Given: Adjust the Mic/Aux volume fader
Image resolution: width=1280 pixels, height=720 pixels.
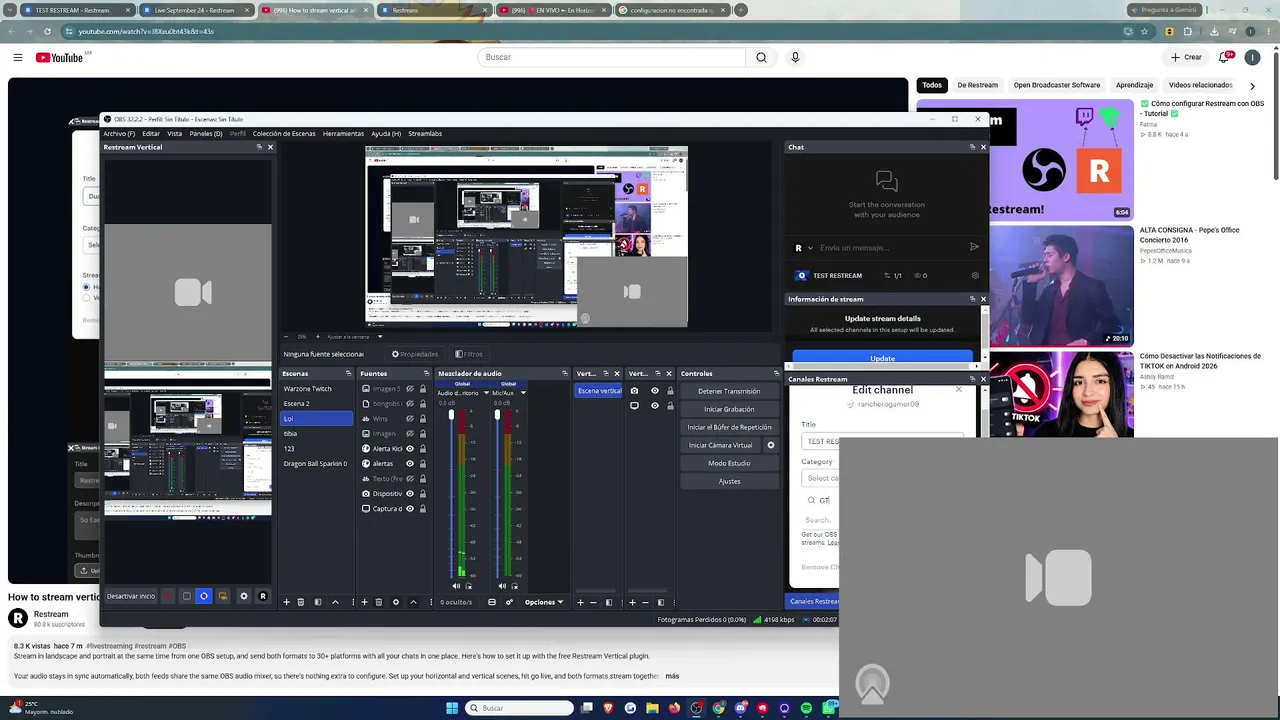Looking at the screenshot, I should (x=498, y=414).
